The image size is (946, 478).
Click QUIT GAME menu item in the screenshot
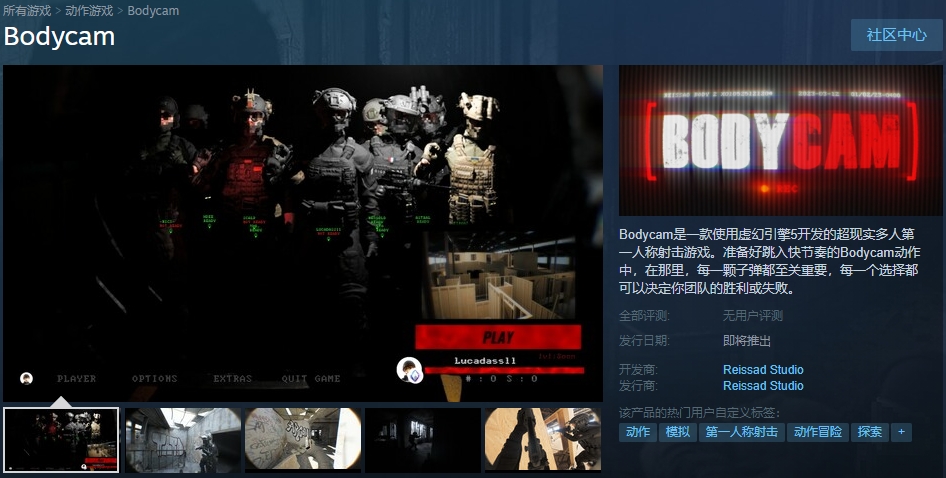point(311,378)
